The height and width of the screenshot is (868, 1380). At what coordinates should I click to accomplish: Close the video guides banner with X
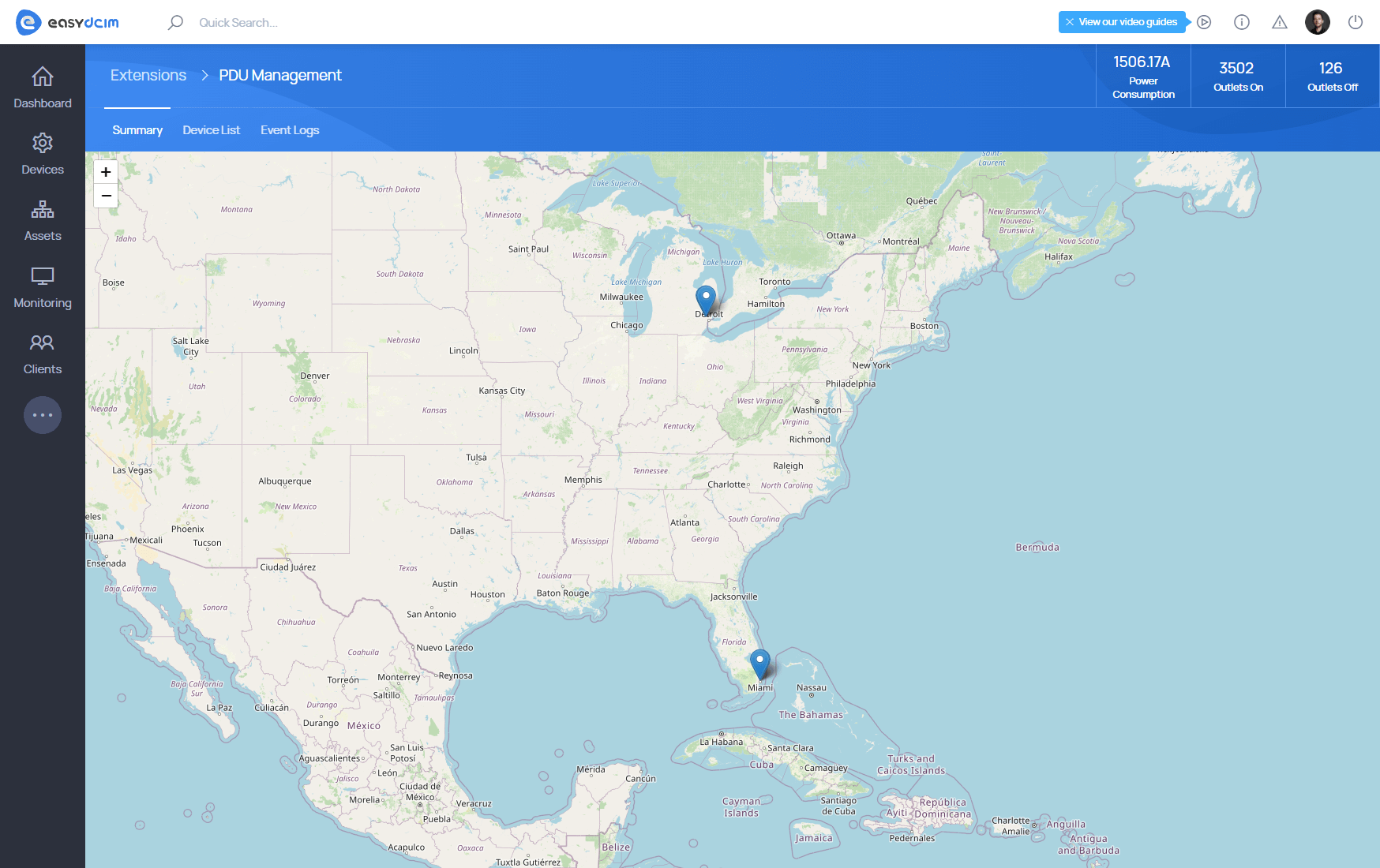(1070, 22)
